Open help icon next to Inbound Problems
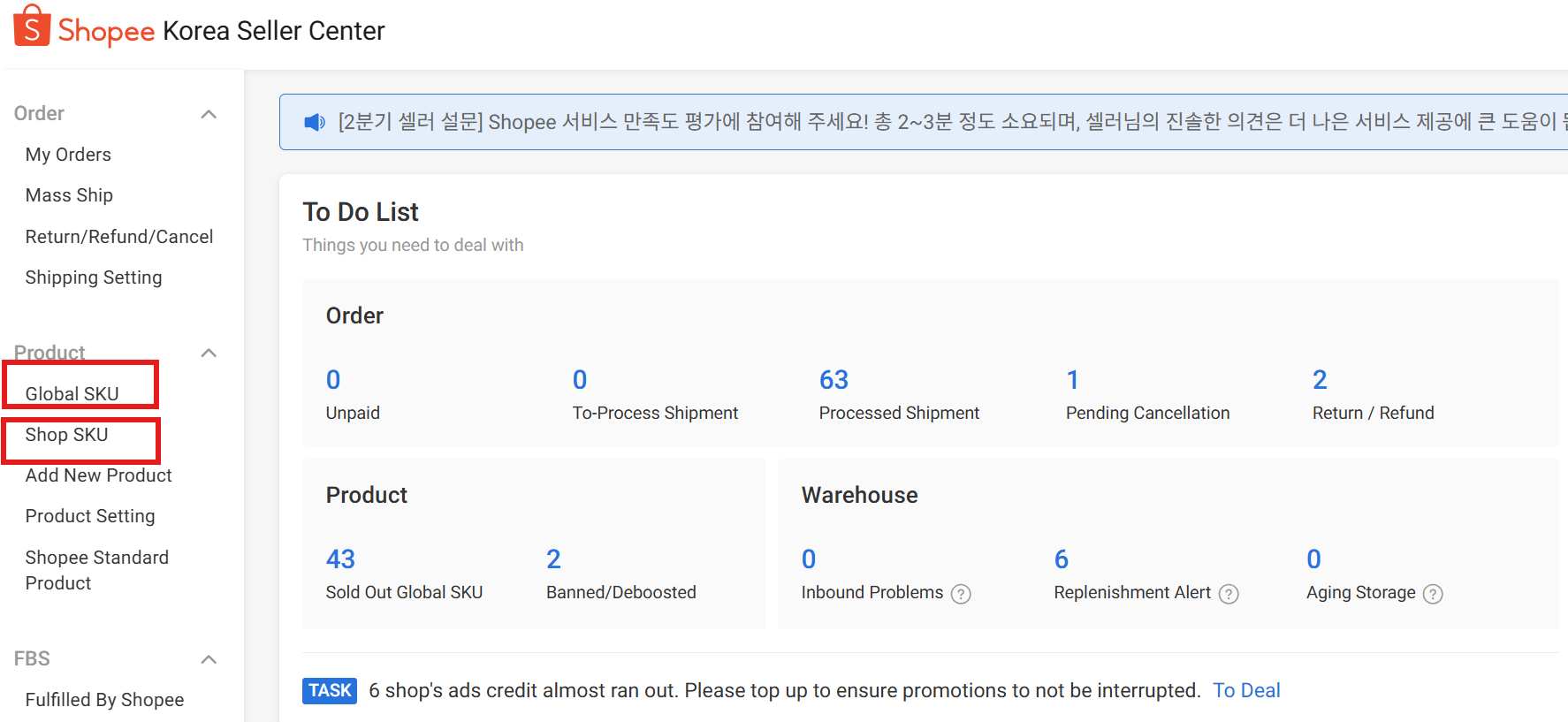 tap(961, 594)
